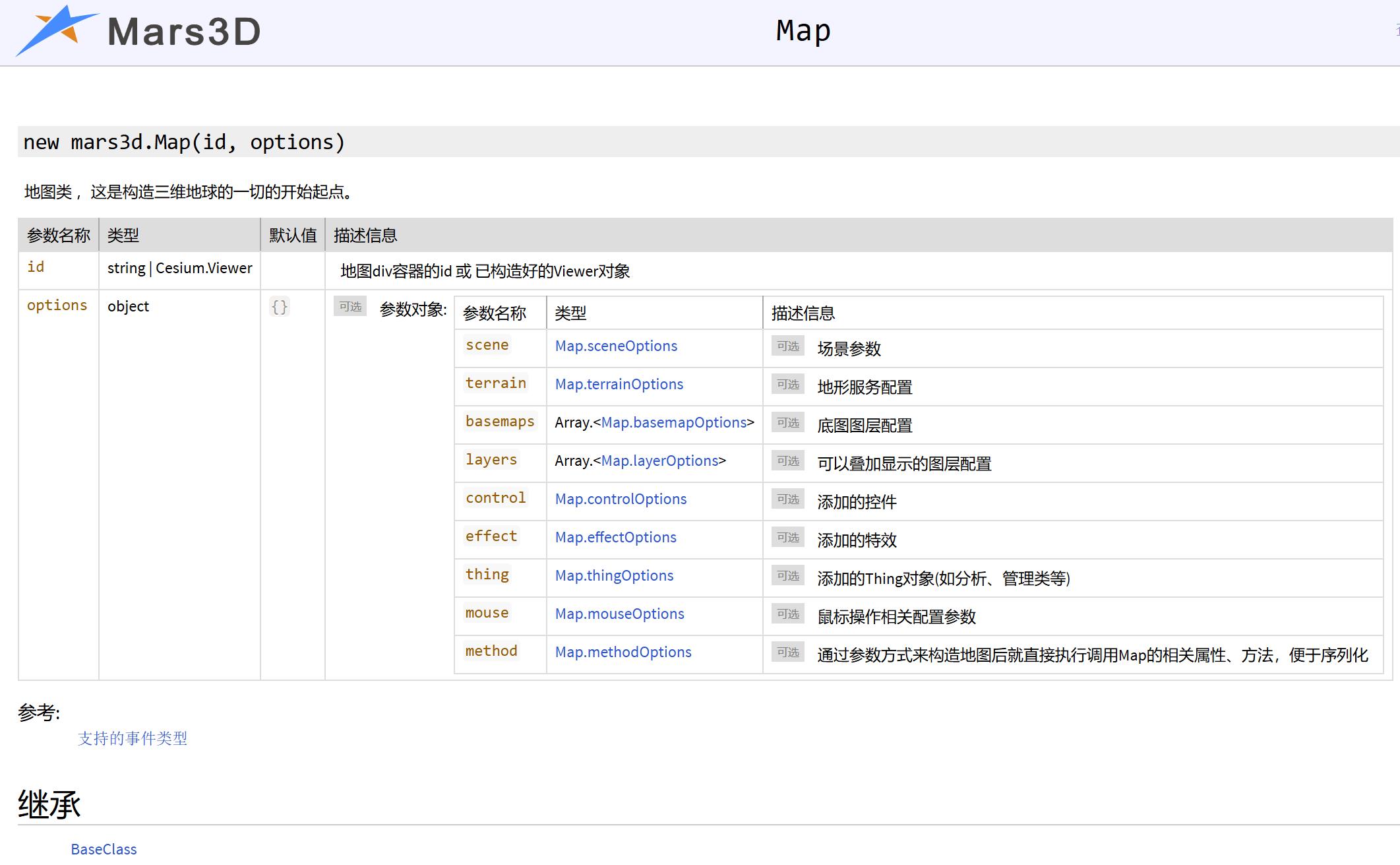Open the Map.sceneOptions link
The height and width of the screenshot is (865, 1400).
pos(616,346)
